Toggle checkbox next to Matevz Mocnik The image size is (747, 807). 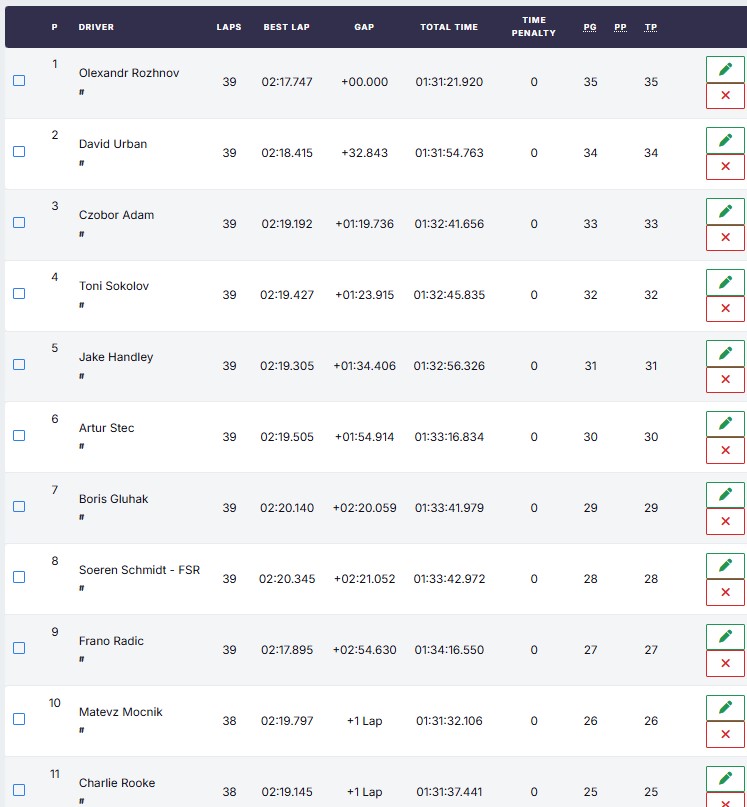pyautogui.click(x=19, y=720)
